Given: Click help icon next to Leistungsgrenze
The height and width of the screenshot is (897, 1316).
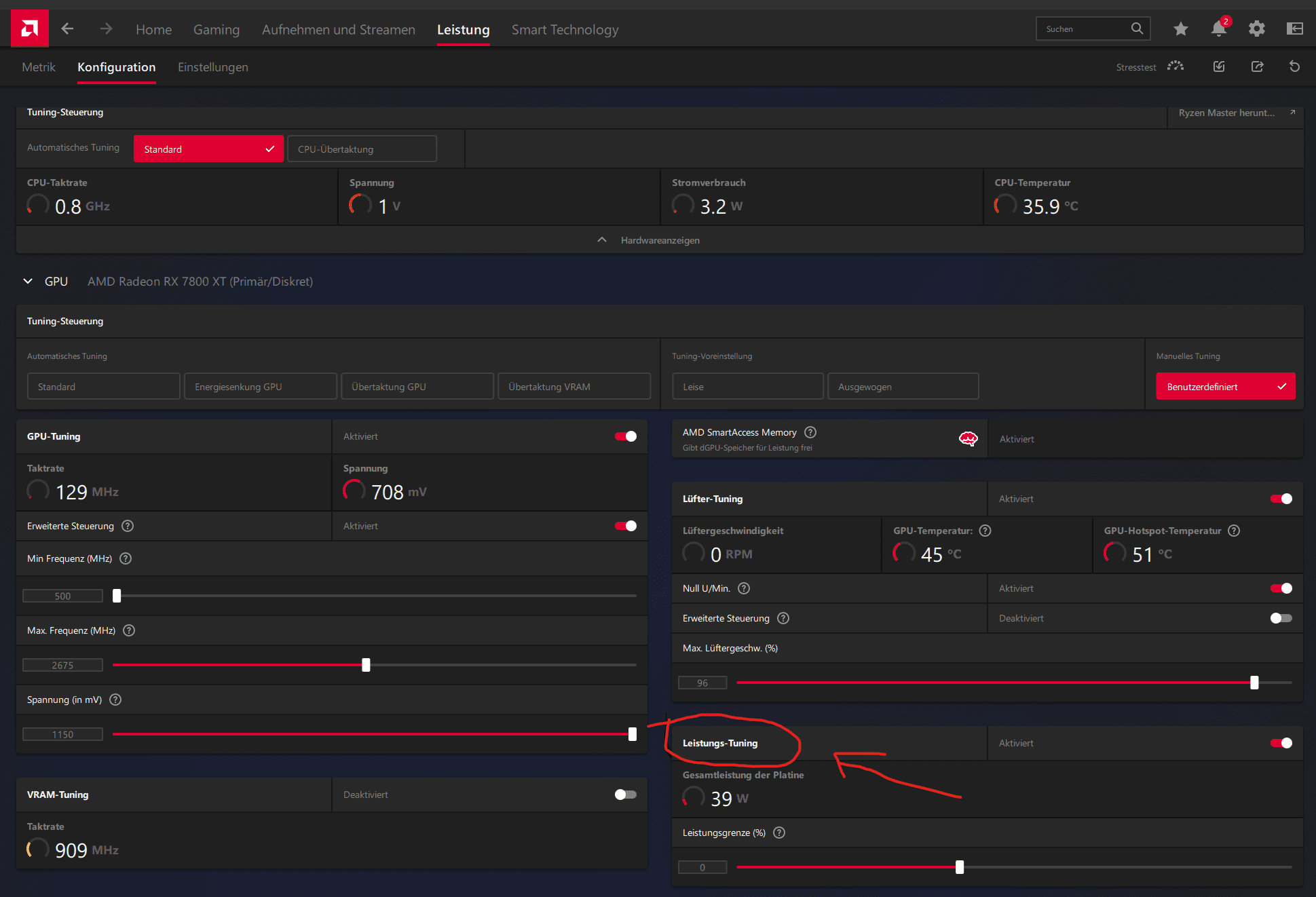Looking at the screenshot, I should coord(779,833).
